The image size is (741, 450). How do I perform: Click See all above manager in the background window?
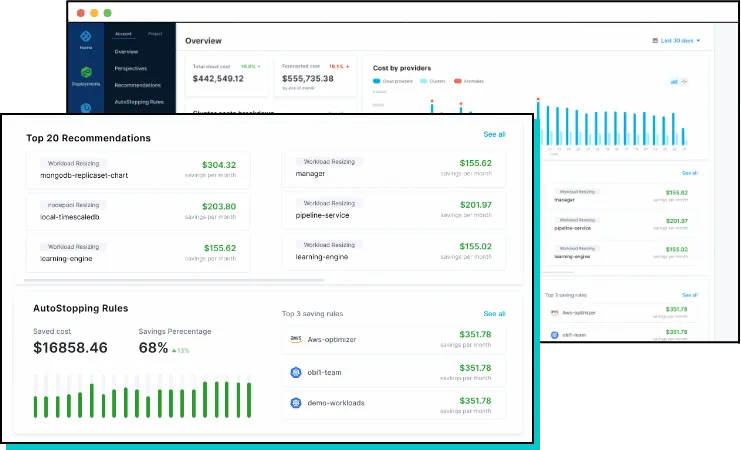click(689, 173)
